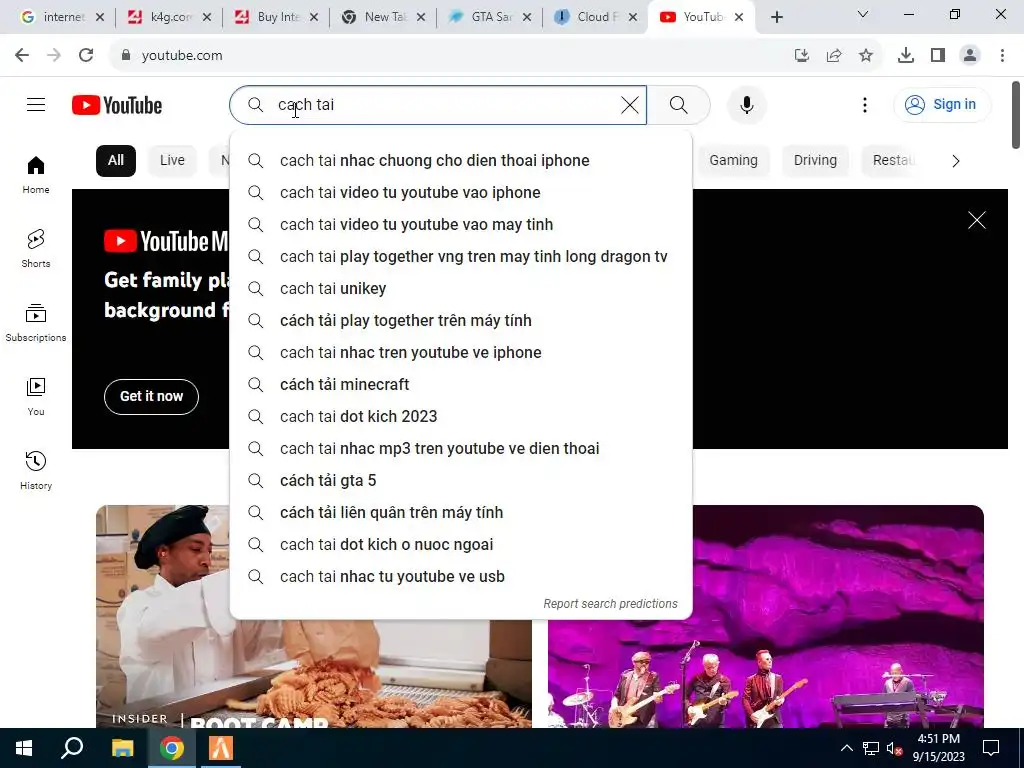Open File Explorer from taskbar
Image resolution: width=1024 pixels, height=768 pixels.
pyautogui.click(x=122, y=748)
